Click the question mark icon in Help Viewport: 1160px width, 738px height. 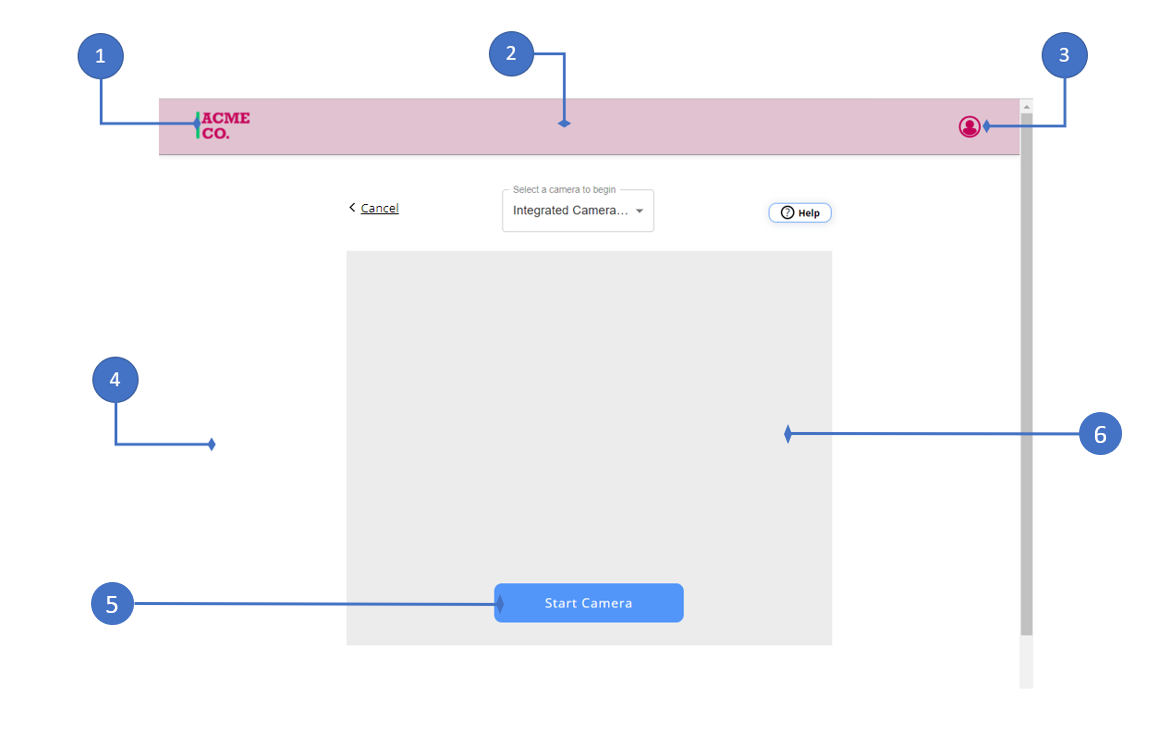787,213
